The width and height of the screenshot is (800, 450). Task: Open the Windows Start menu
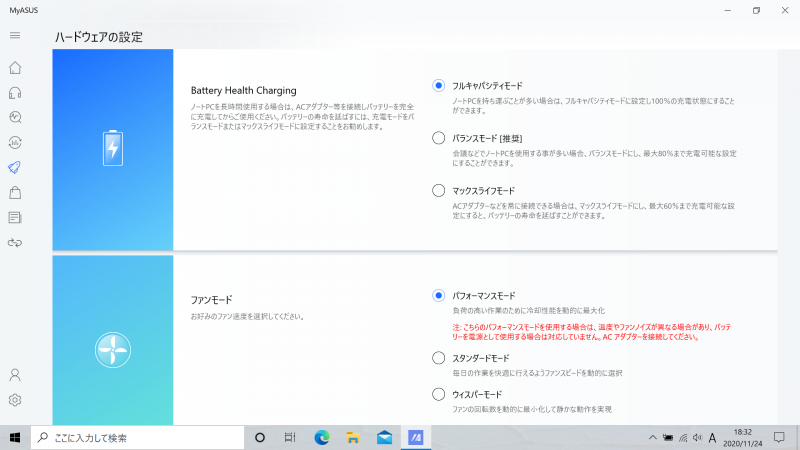click(15, 438)
